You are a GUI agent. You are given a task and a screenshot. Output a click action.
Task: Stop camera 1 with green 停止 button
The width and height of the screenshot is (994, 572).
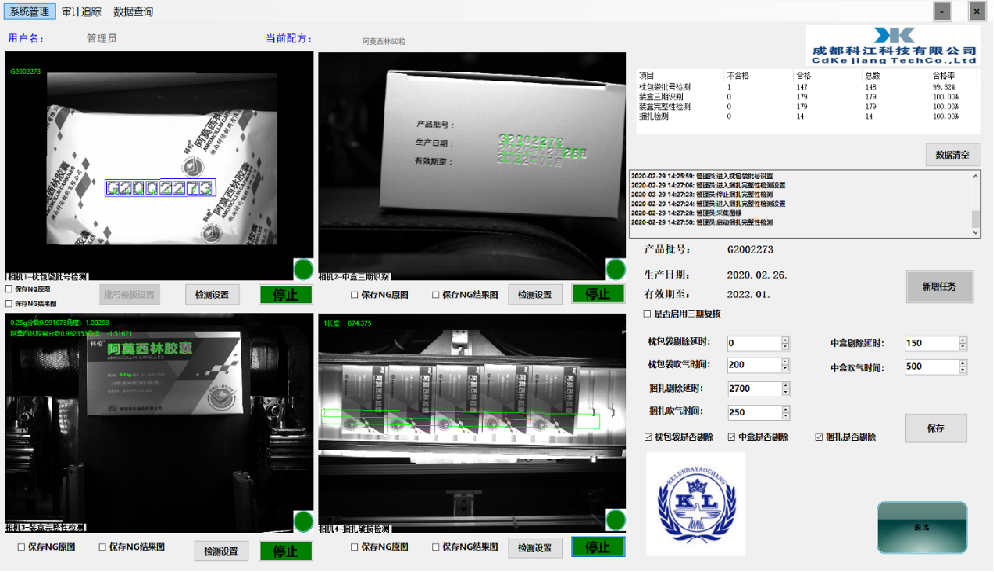click(286, 295)
